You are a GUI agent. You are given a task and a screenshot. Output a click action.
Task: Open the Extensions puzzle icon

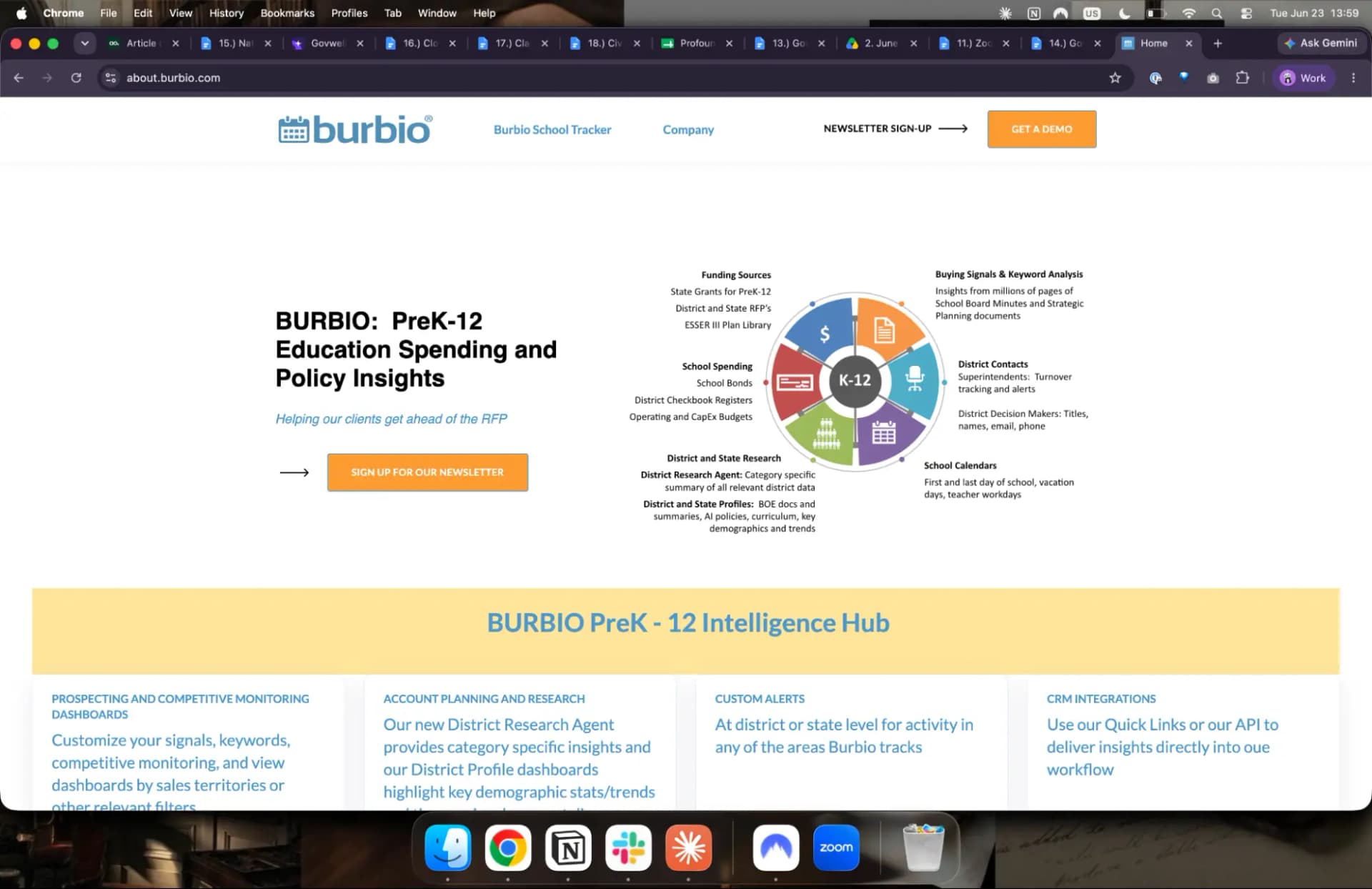(x=1243, y=78)
